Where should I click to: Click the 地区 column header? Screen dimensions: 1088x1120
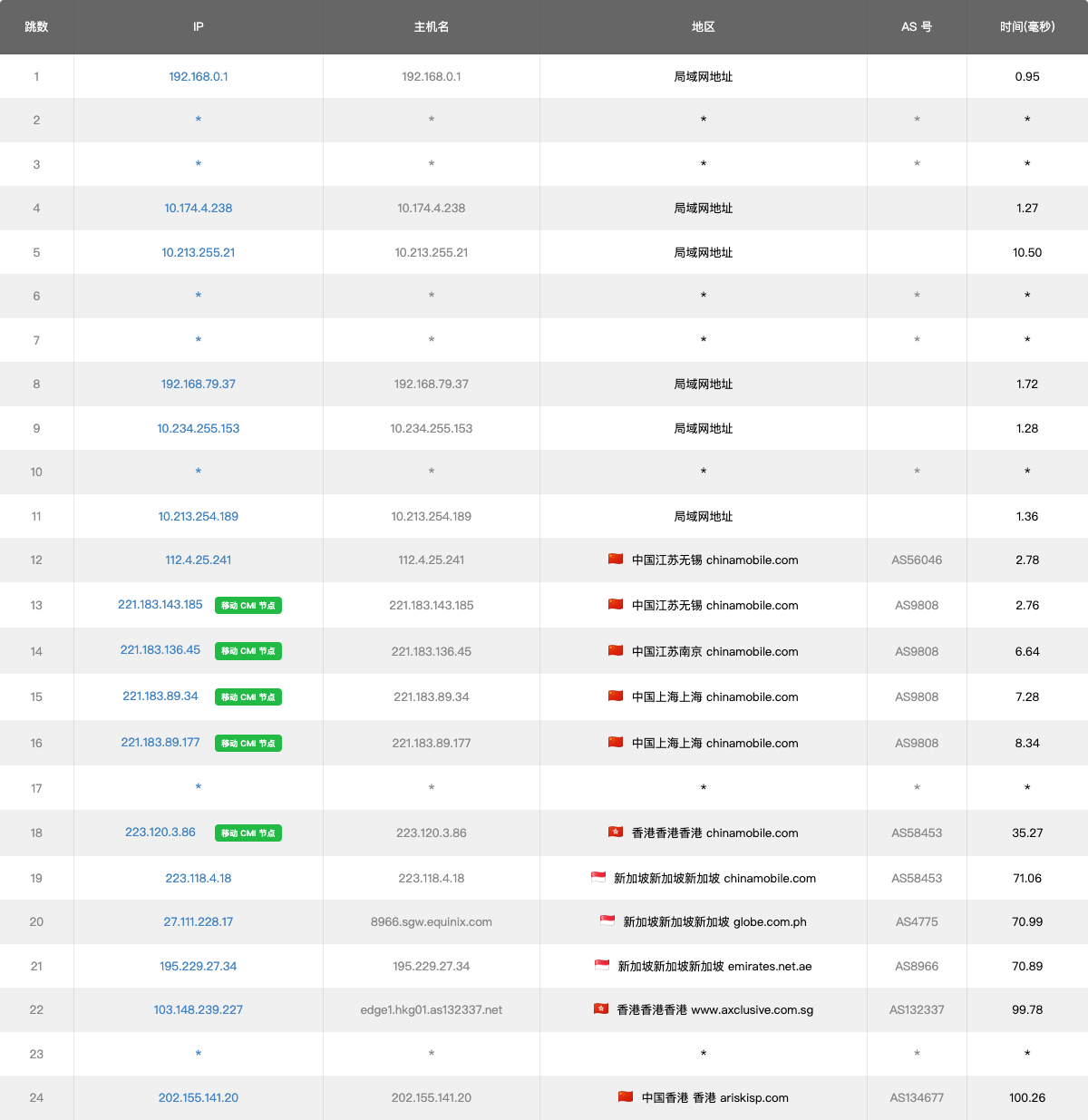704,26
